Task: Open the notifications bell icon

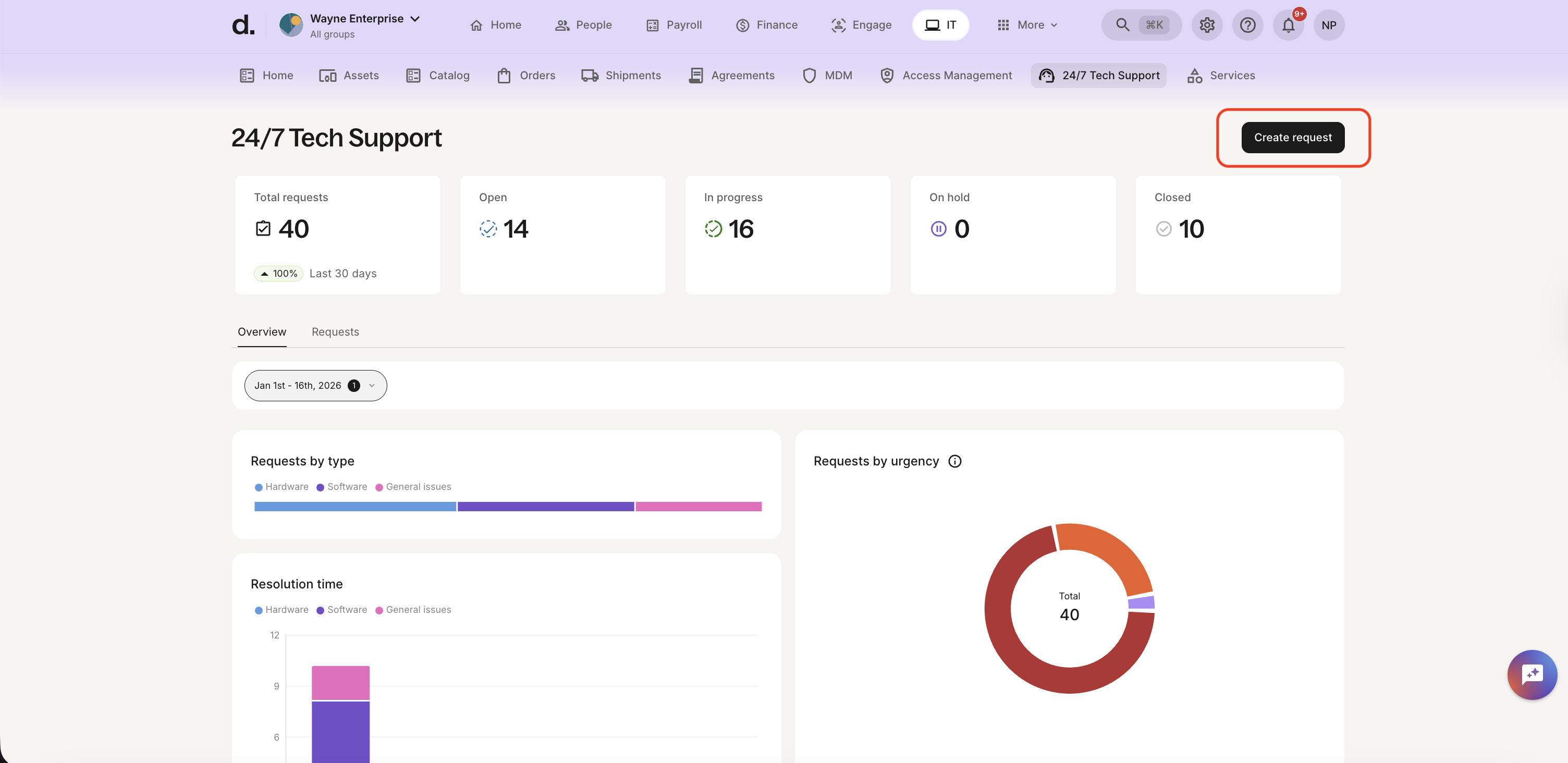Action: [1288, 25]
